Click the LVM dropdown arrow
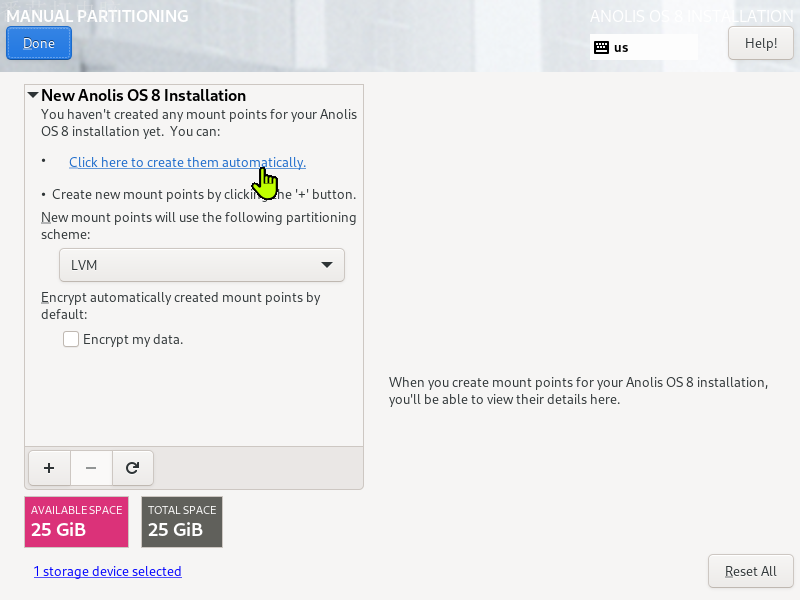Screen dimensions: 800x600 pyautogui.click(x=326, y=265)
